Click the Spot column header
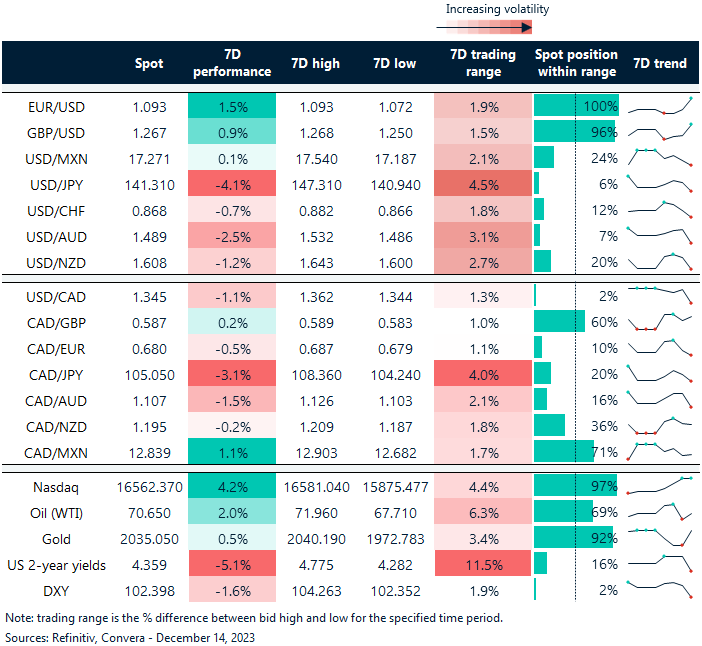Image resolution: width=702 pixels, height=646 pixels. [x=149, y=63]
